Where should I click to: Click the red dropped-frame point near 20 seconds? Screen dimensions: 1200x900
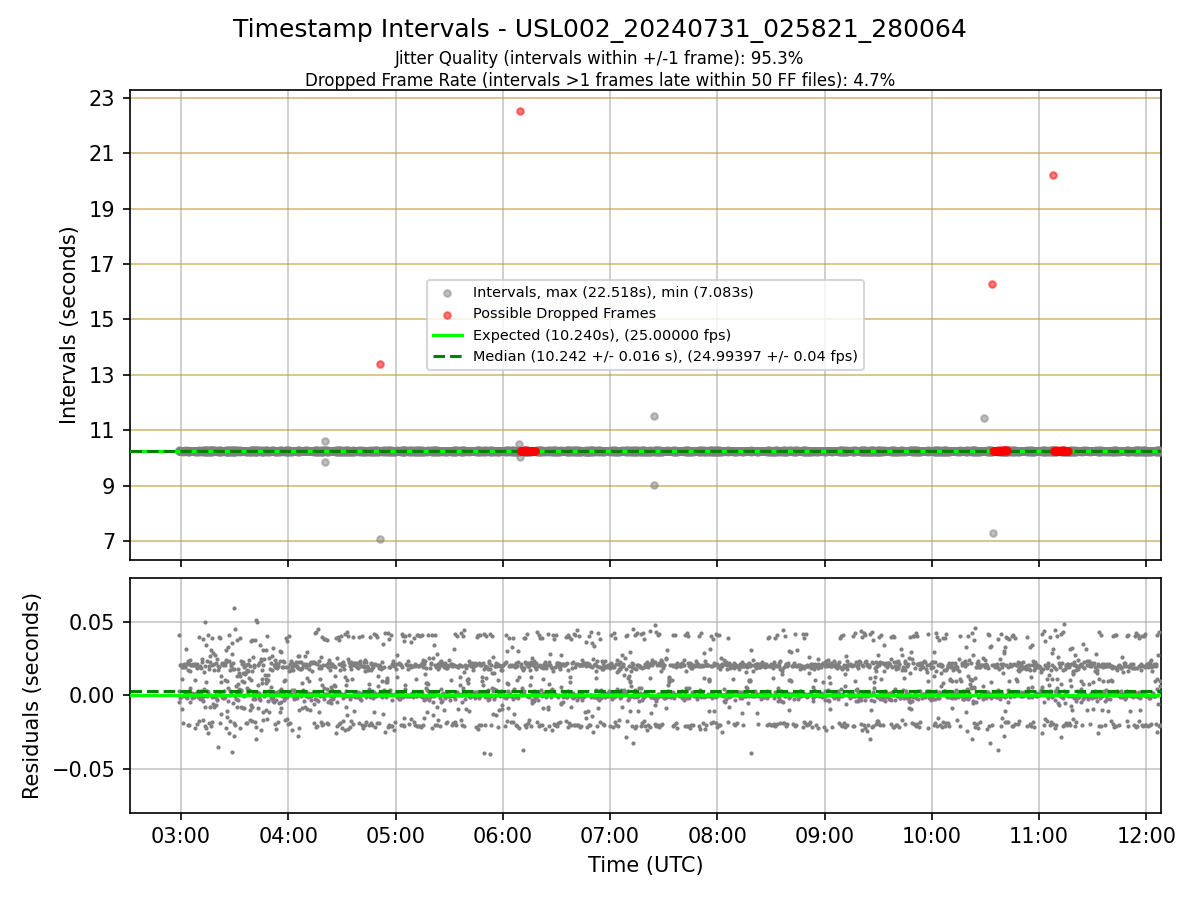(1053, 175)
